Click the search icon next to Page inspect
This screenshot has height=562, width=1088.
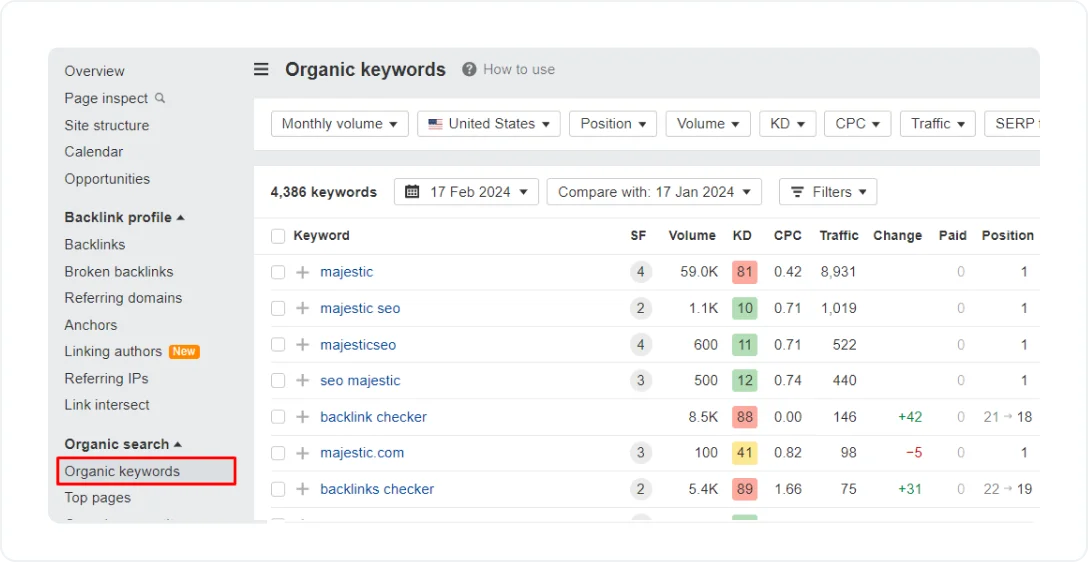point(160,98)
